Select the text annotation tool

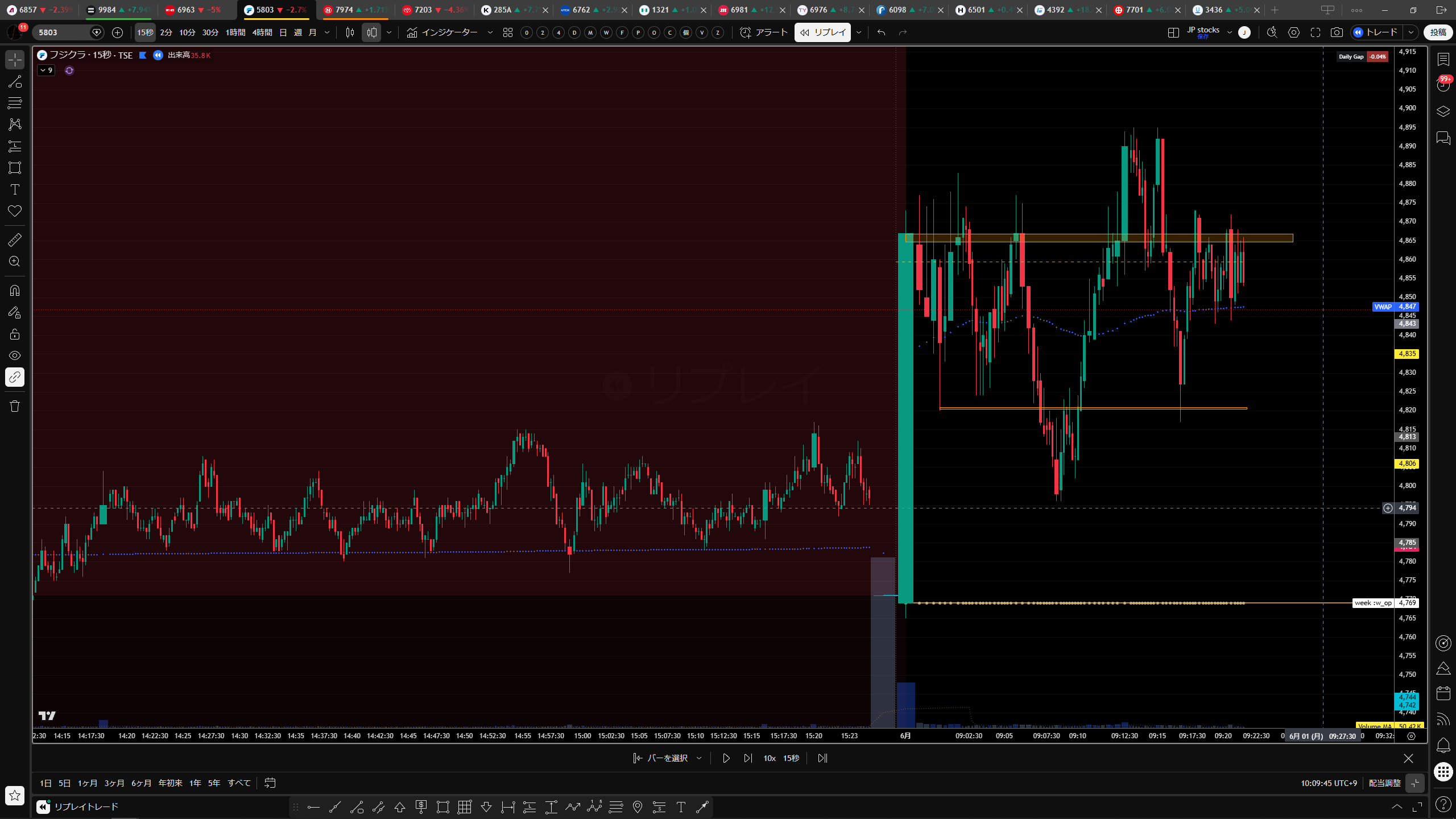[x=15, y=189]
